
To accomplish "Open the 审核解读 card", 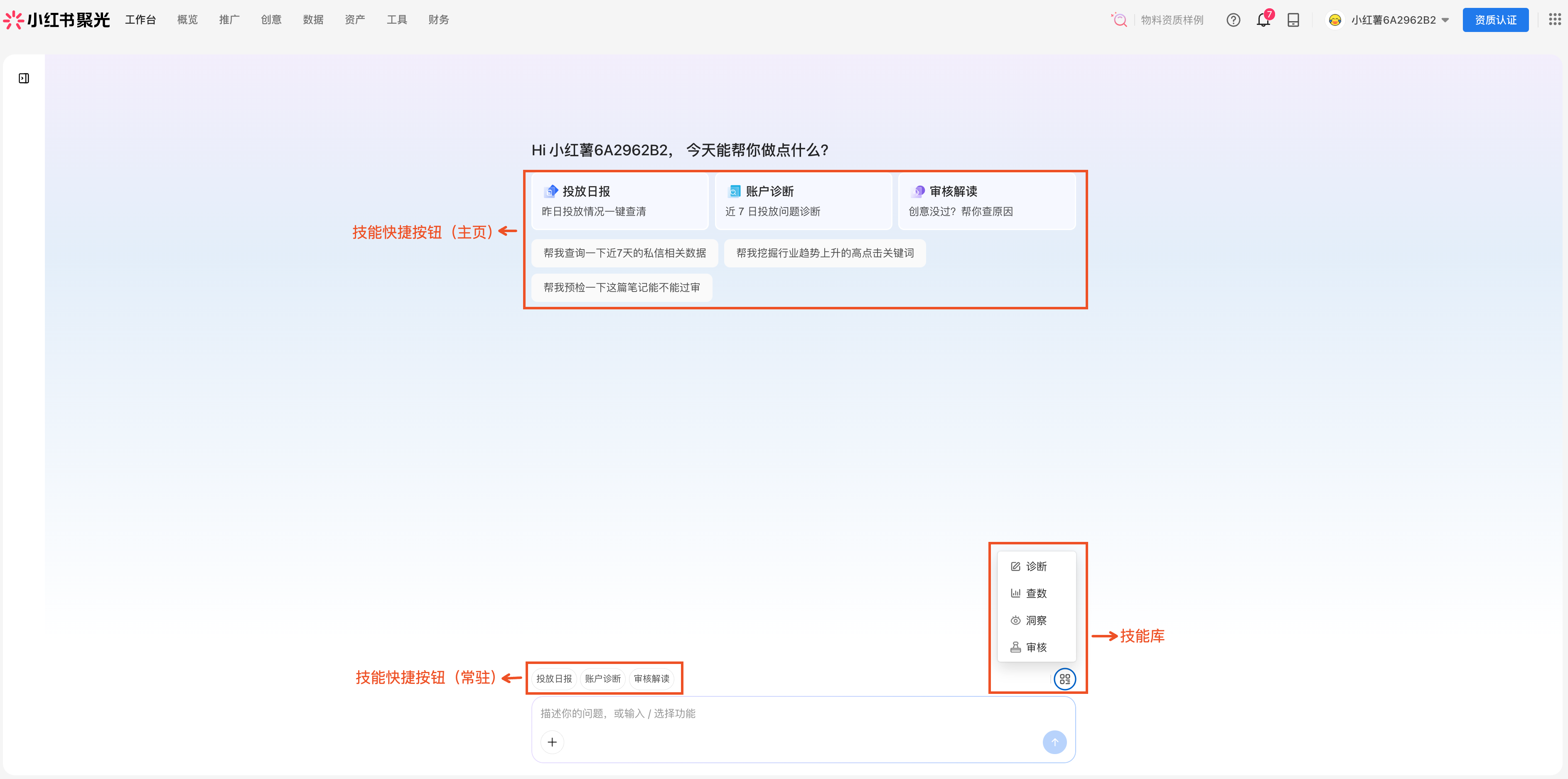I will 987,201.
